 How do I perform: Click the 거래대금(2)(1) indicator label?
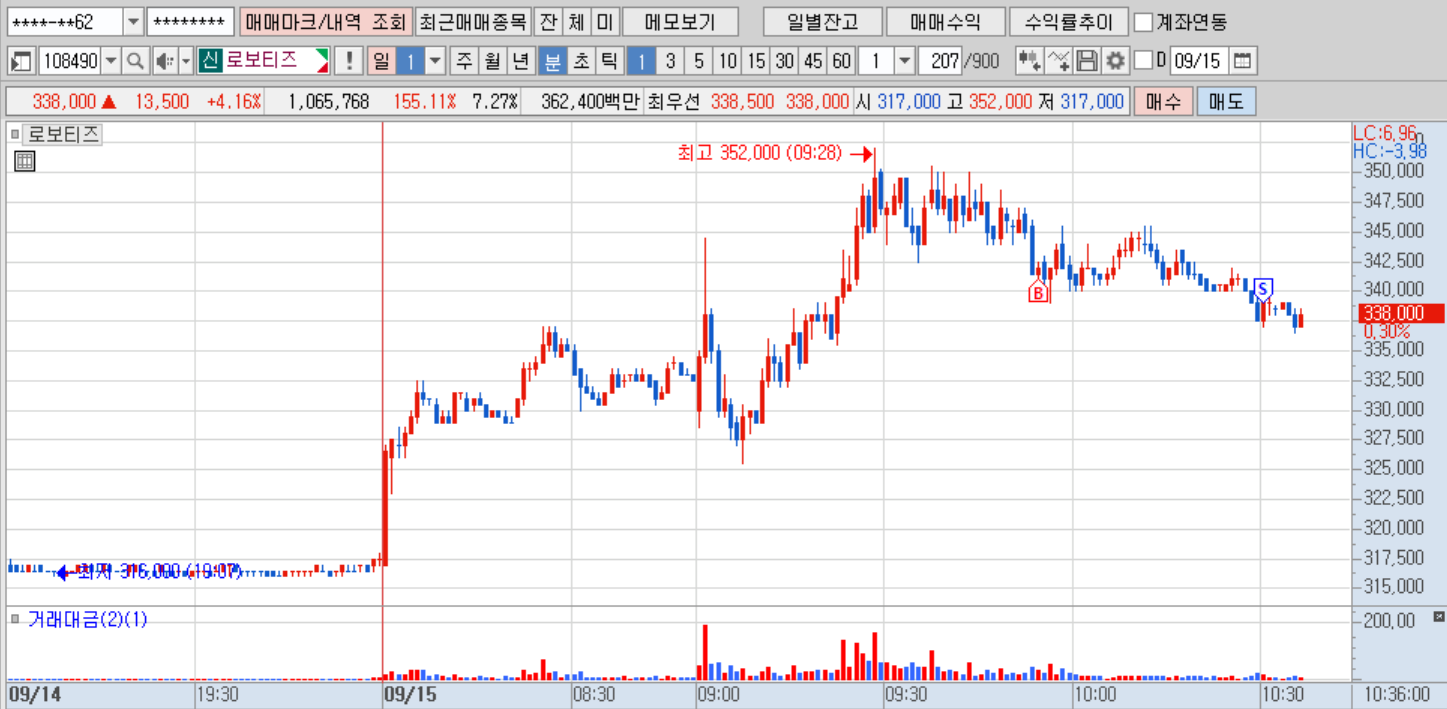point(88,620)
